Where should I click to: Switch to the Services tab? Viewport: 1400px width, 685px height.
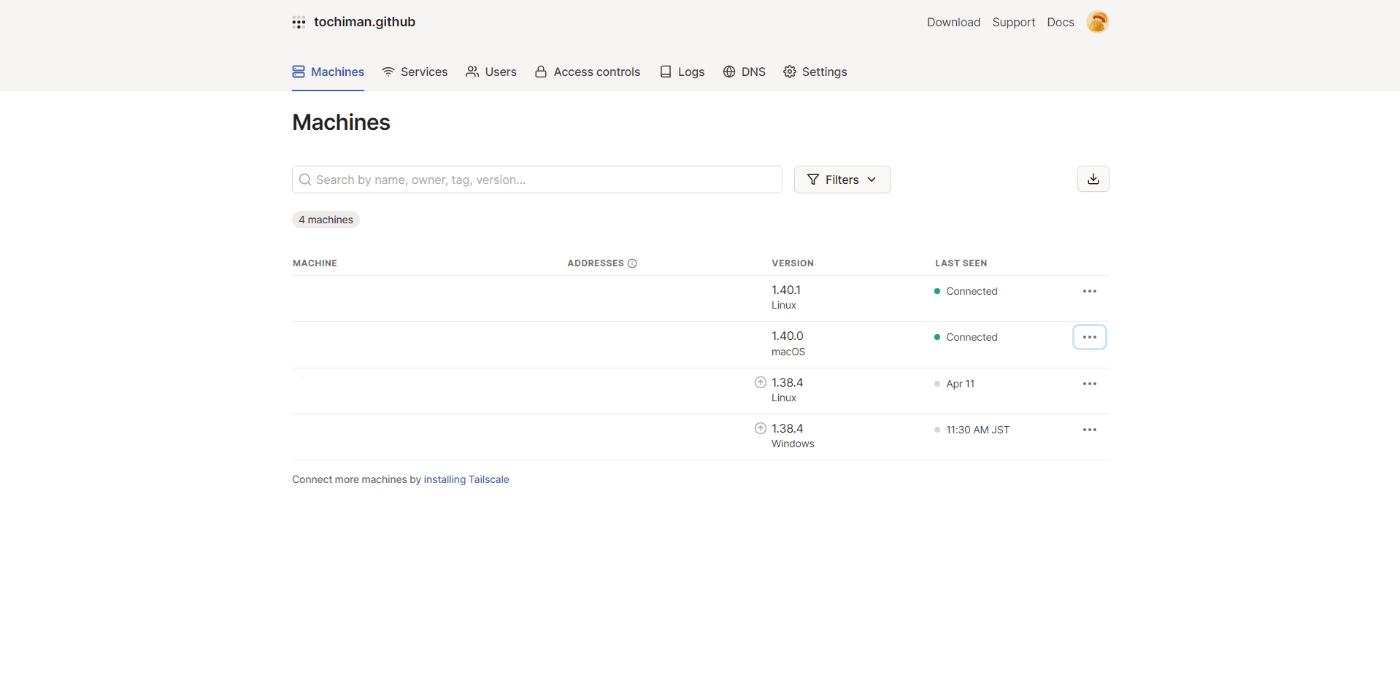(x=415, y=72)
